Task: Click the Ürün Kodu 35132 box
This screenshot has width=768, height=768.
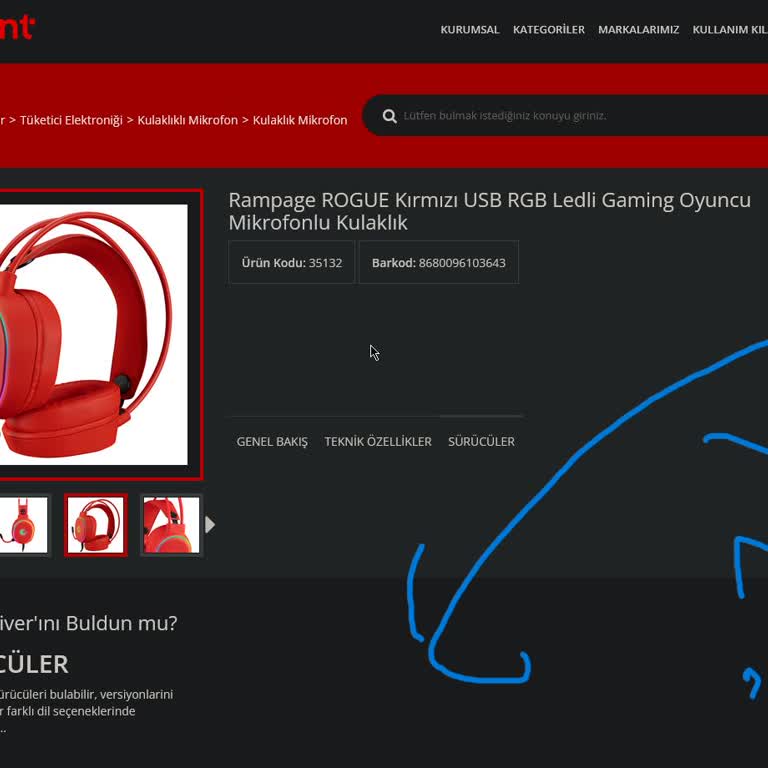Action: click(291, 263)
